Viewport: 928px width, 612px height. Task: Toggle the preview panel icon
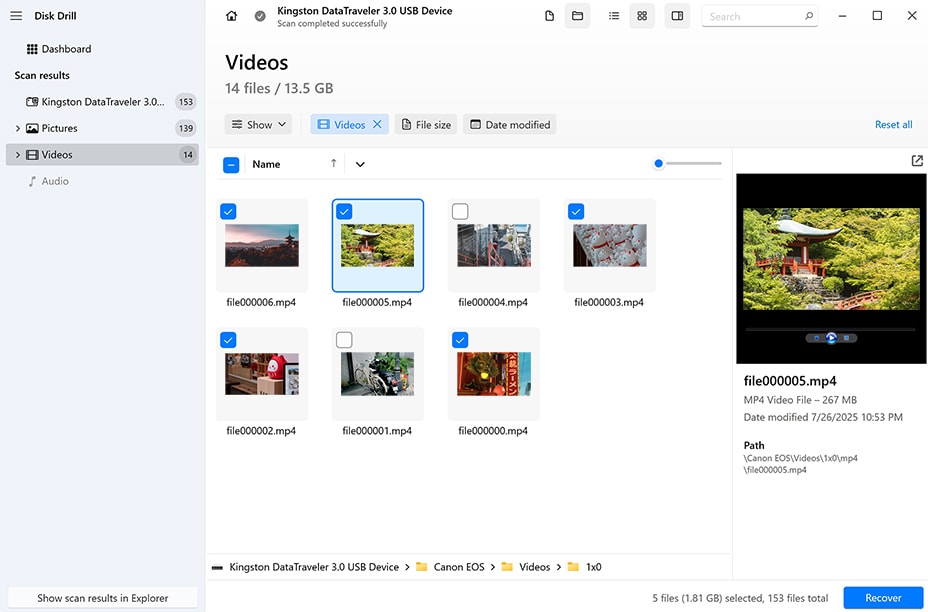[677, 16]
